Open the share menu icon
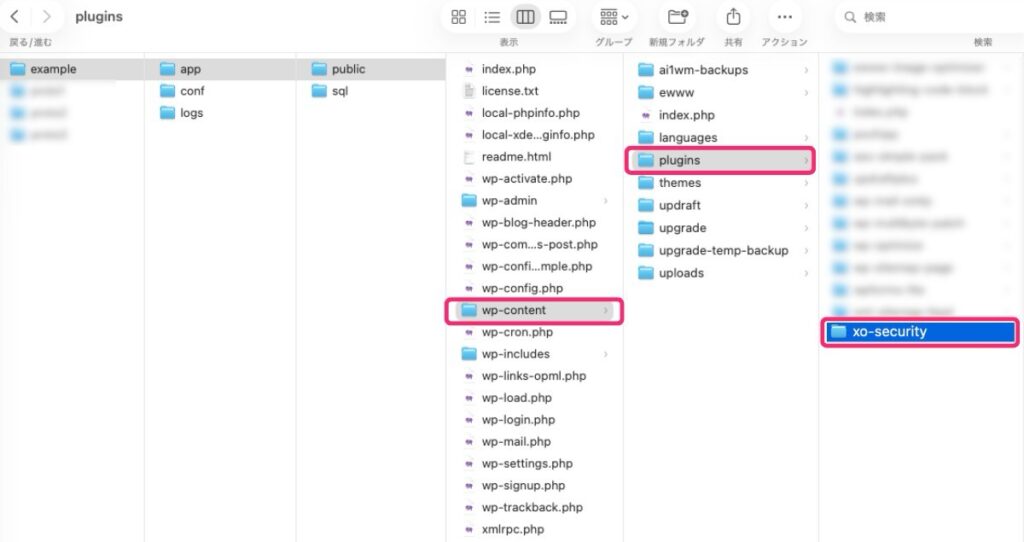This screenshot has height=542, width=1024. click(733, 17)
